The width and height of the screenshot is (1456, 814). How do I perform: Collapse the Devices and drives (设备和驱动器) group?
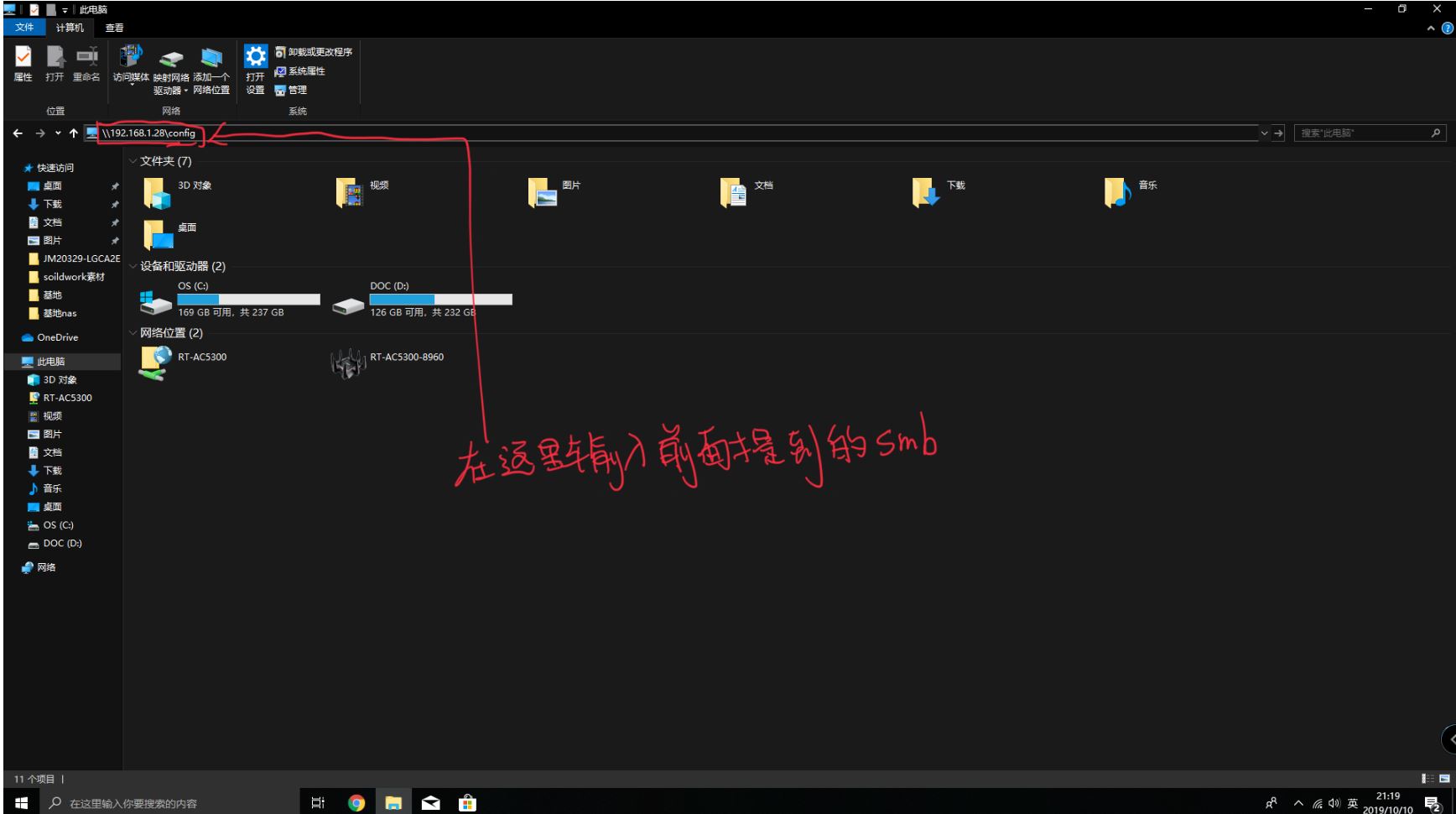pos(133,266)
